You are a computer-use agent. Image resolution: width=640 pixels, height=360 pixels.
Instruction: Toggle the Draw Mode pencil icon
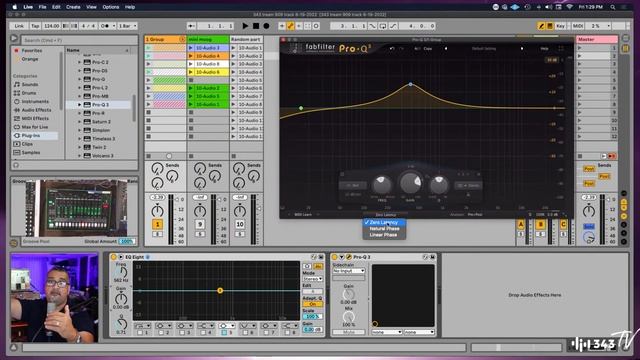(x=541, y=26)
